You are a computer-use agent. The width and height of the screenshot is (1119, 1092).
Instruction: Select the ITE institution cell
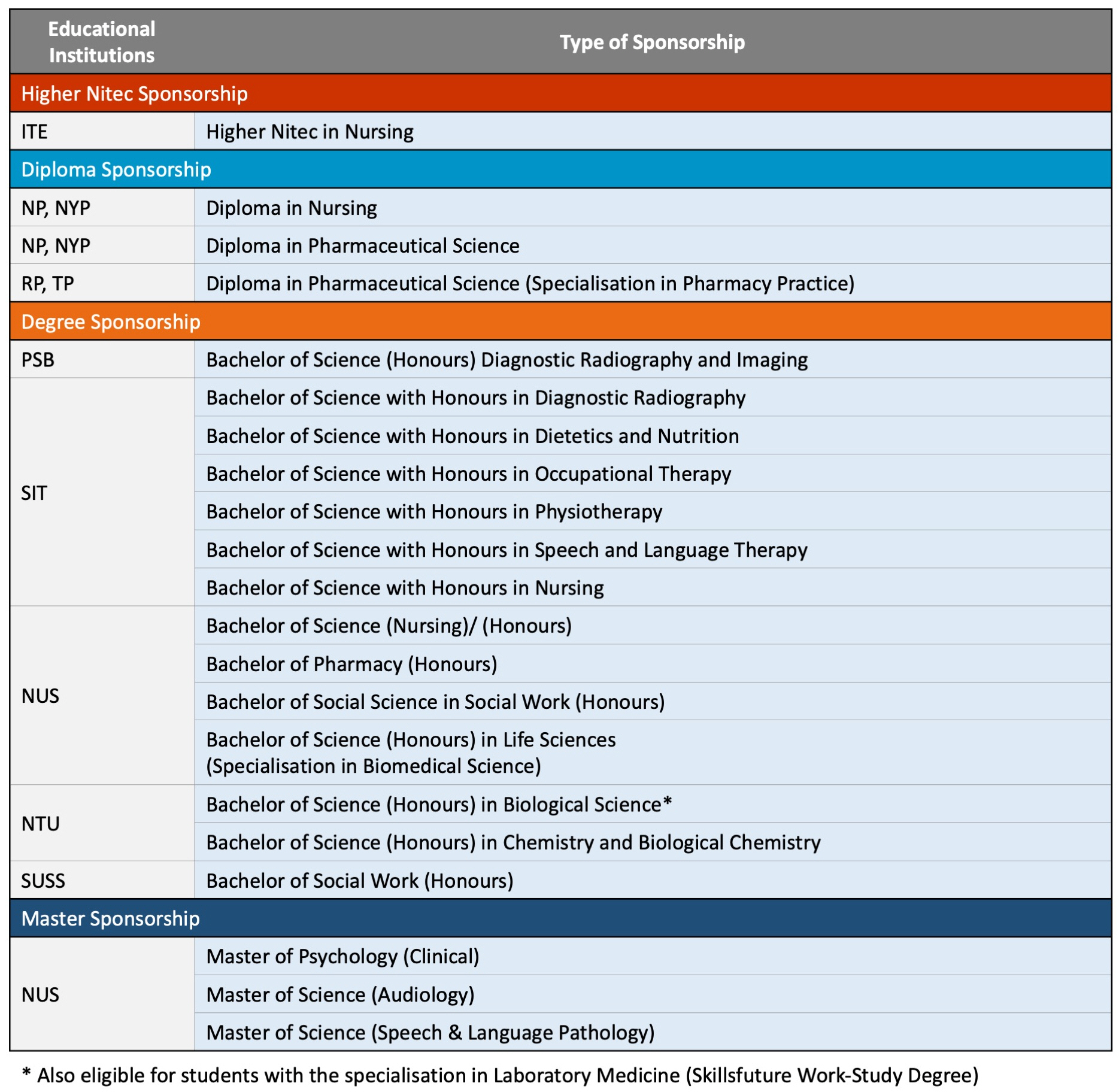[35, 132]
